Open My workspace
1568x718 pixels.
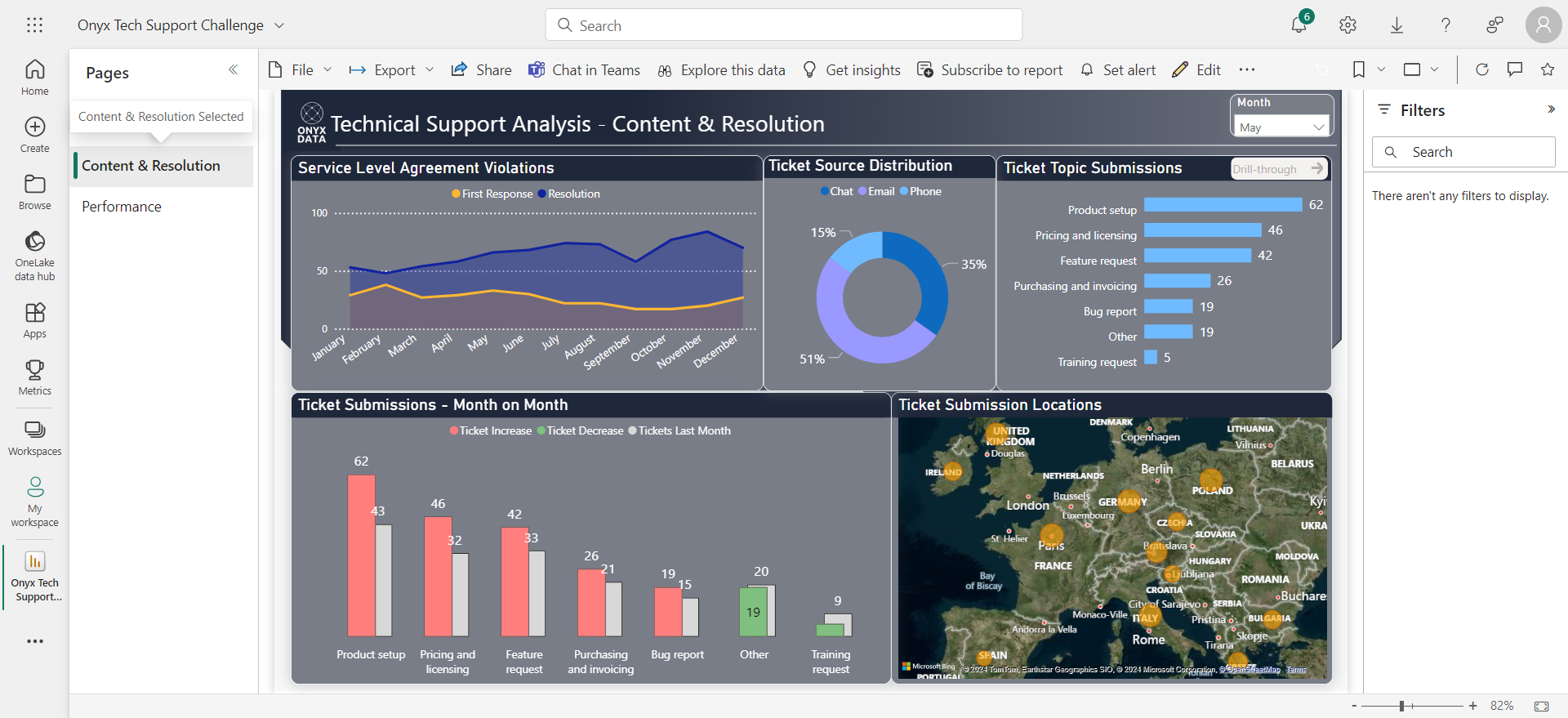click(34, 502)
